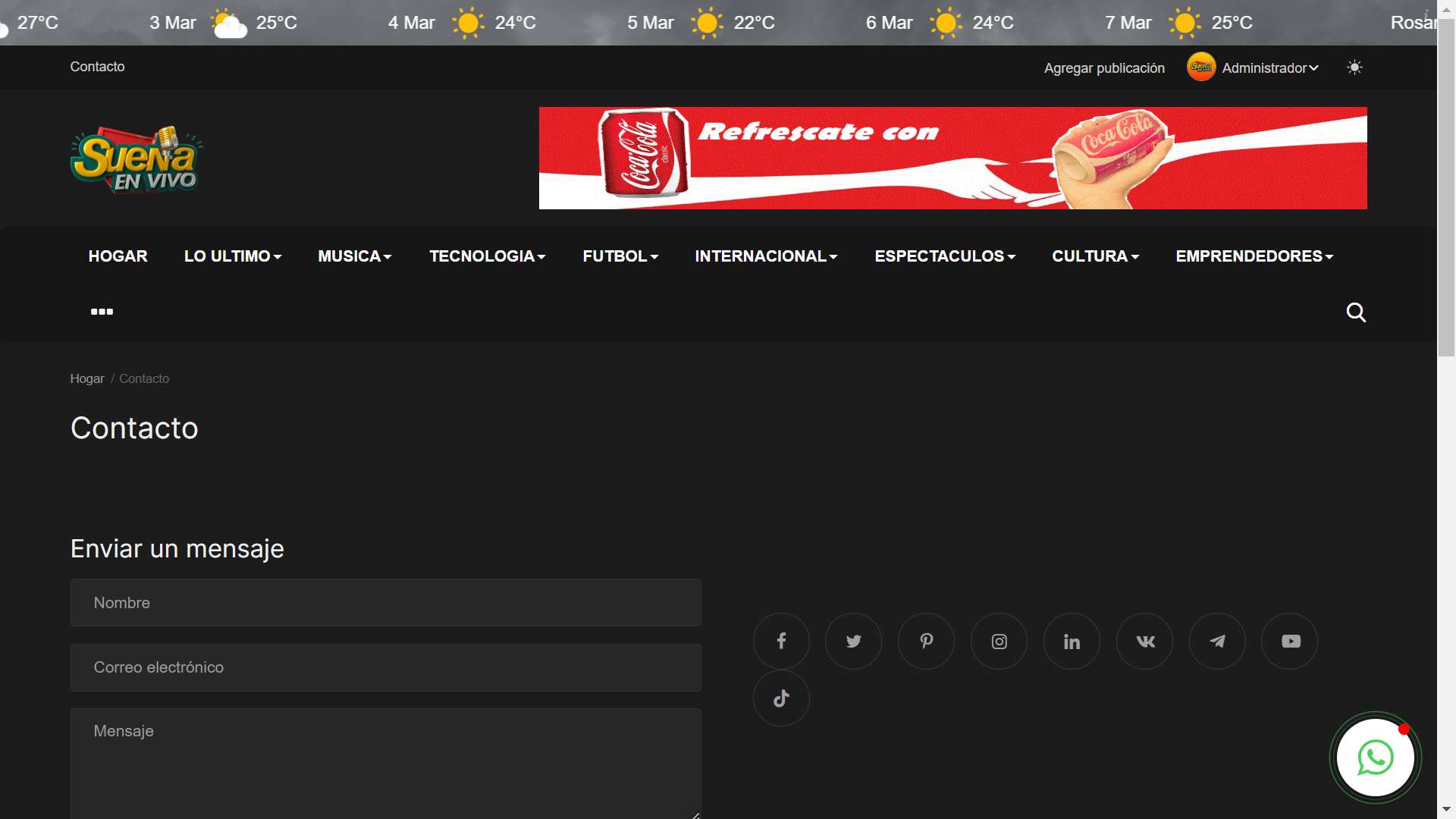Open the LinkedIn social icon
1456x819 pixels.
click(1072, 642)
